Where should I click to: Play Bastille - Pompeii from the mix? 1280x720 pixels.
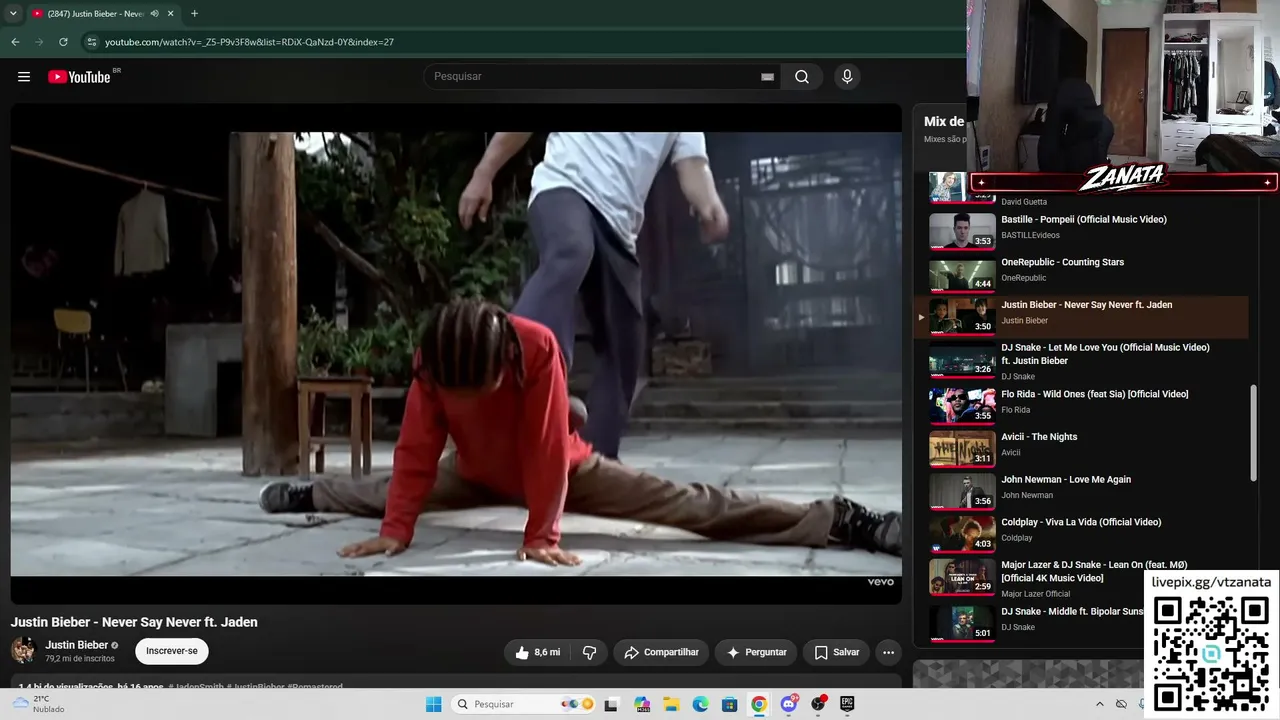1084,220
